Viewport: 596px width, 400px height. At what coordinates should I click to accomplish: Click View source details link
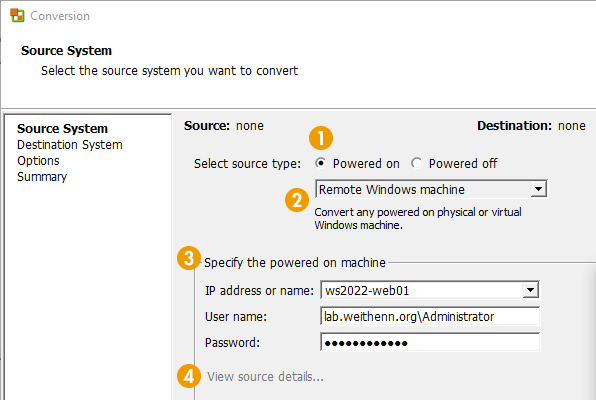pyautogui.click(x=265, y=376)
